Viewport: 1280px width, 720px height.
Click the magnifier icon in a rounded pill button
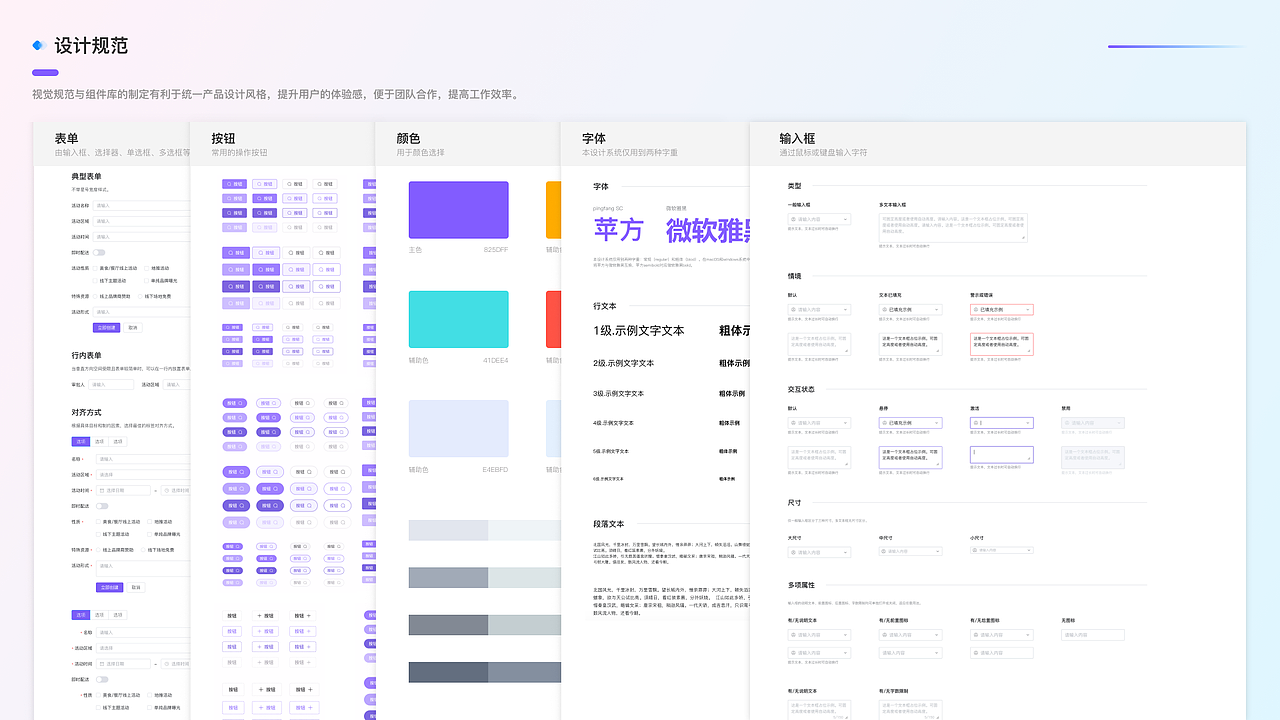[x=240, y=403]
